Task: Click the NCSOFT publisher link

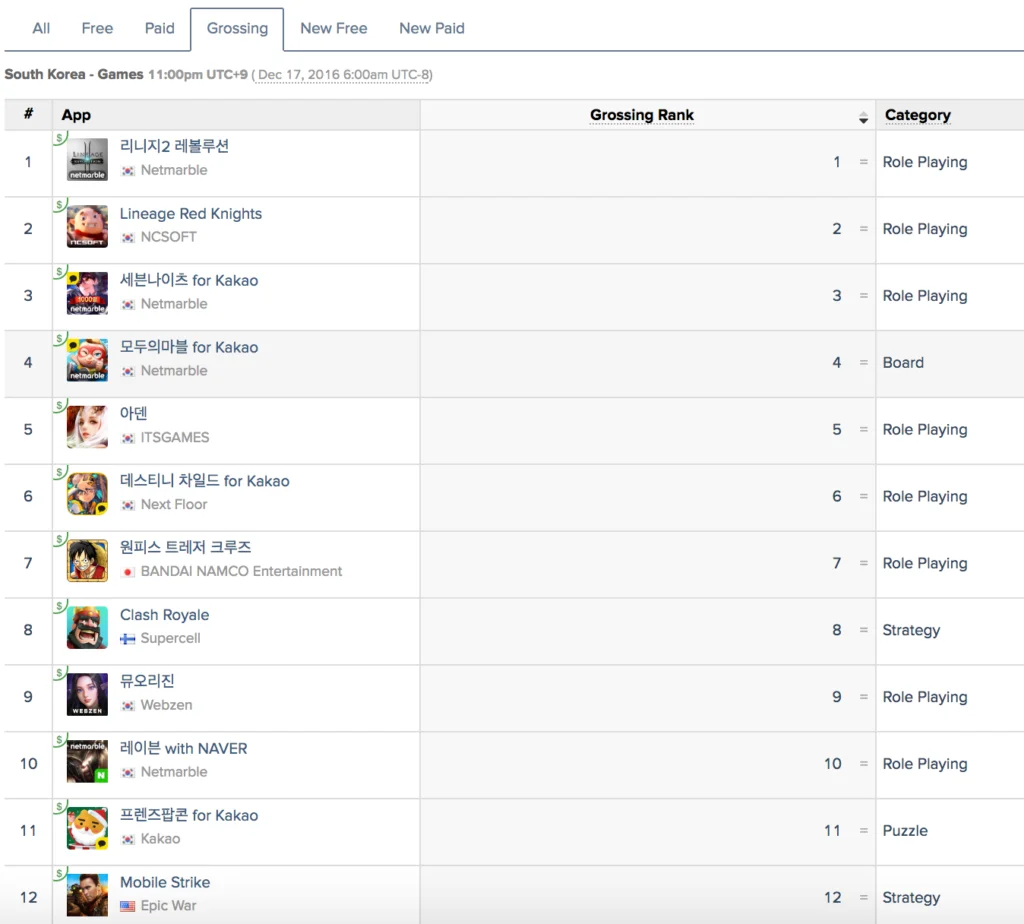Action: click(x=168, y=237)
